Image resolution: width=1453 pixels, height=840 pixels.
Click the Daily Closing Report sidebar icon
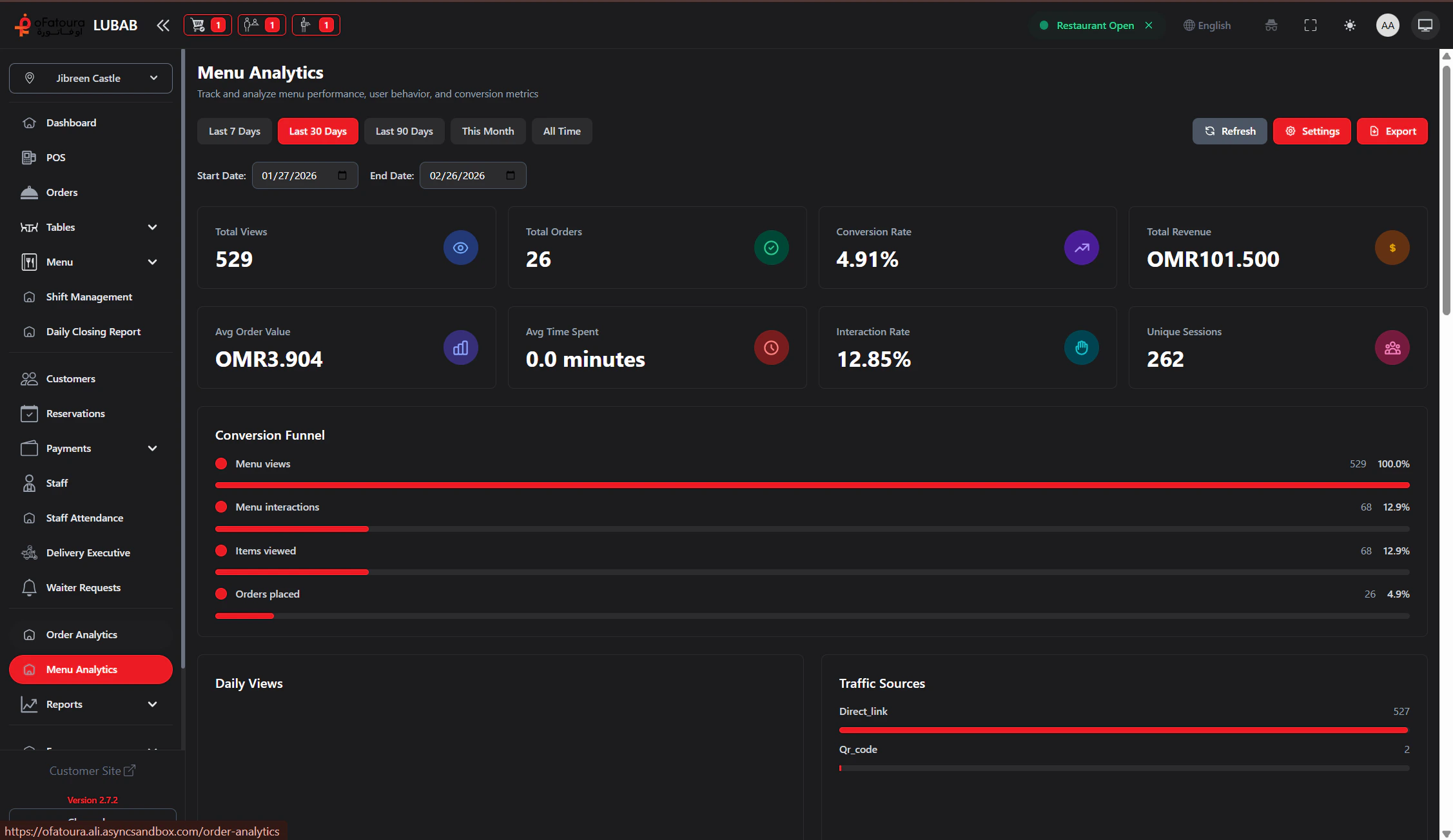[x=30, y=331]
